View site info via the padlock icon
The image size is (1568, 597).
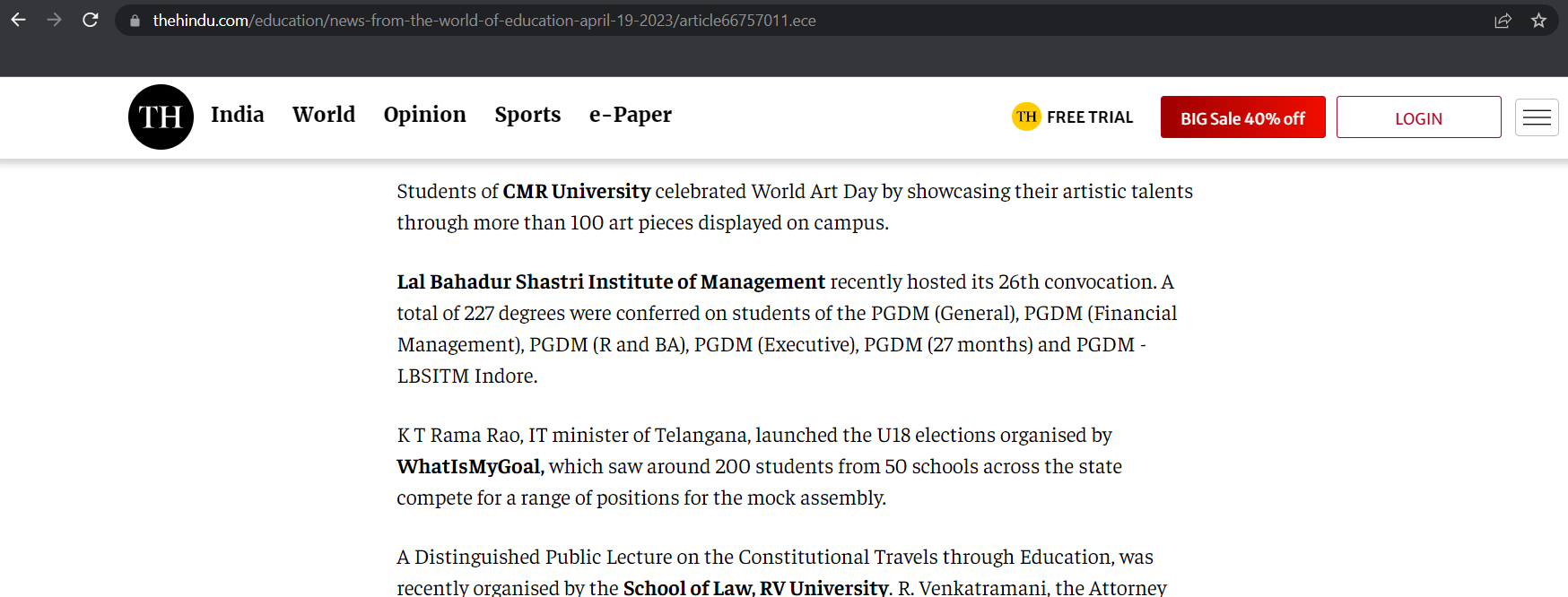click(135, 21)
